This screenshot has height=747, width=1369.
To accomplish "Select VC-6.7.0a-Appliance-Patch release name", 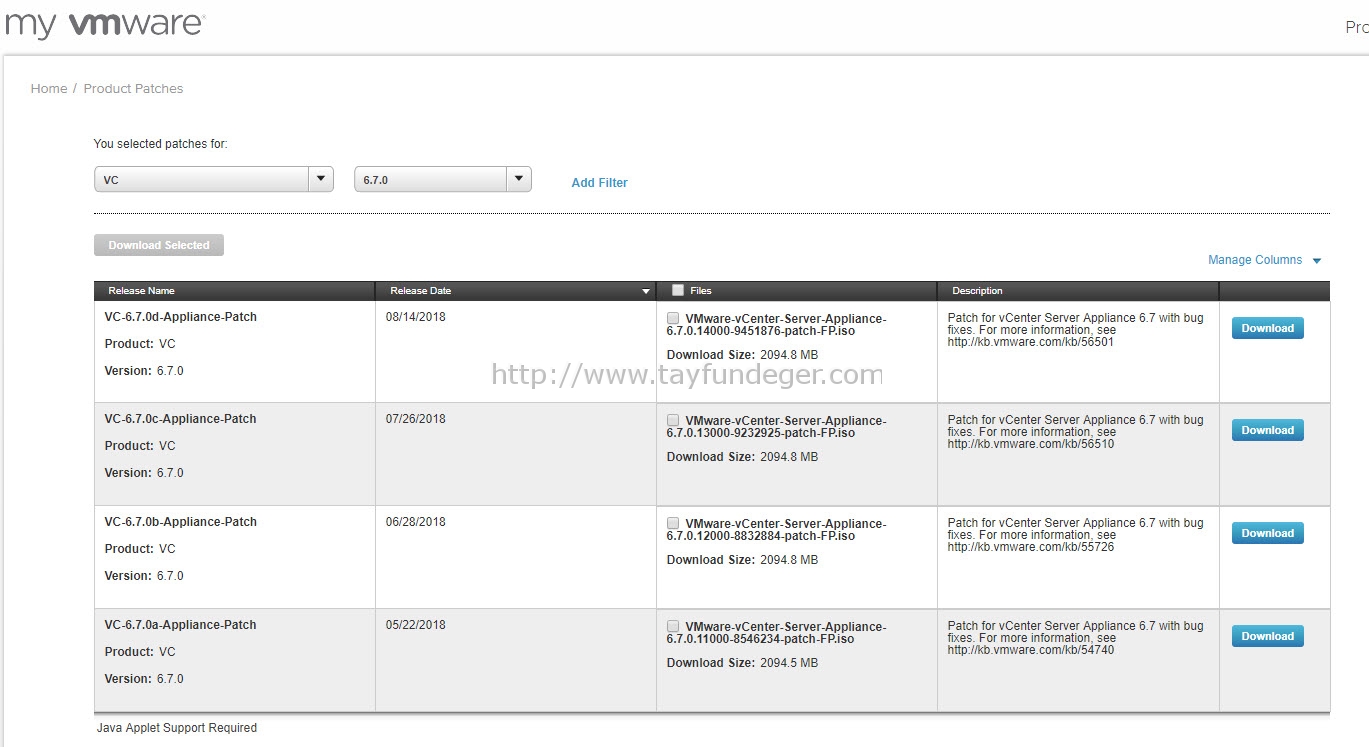I will [x=180, y=625].
